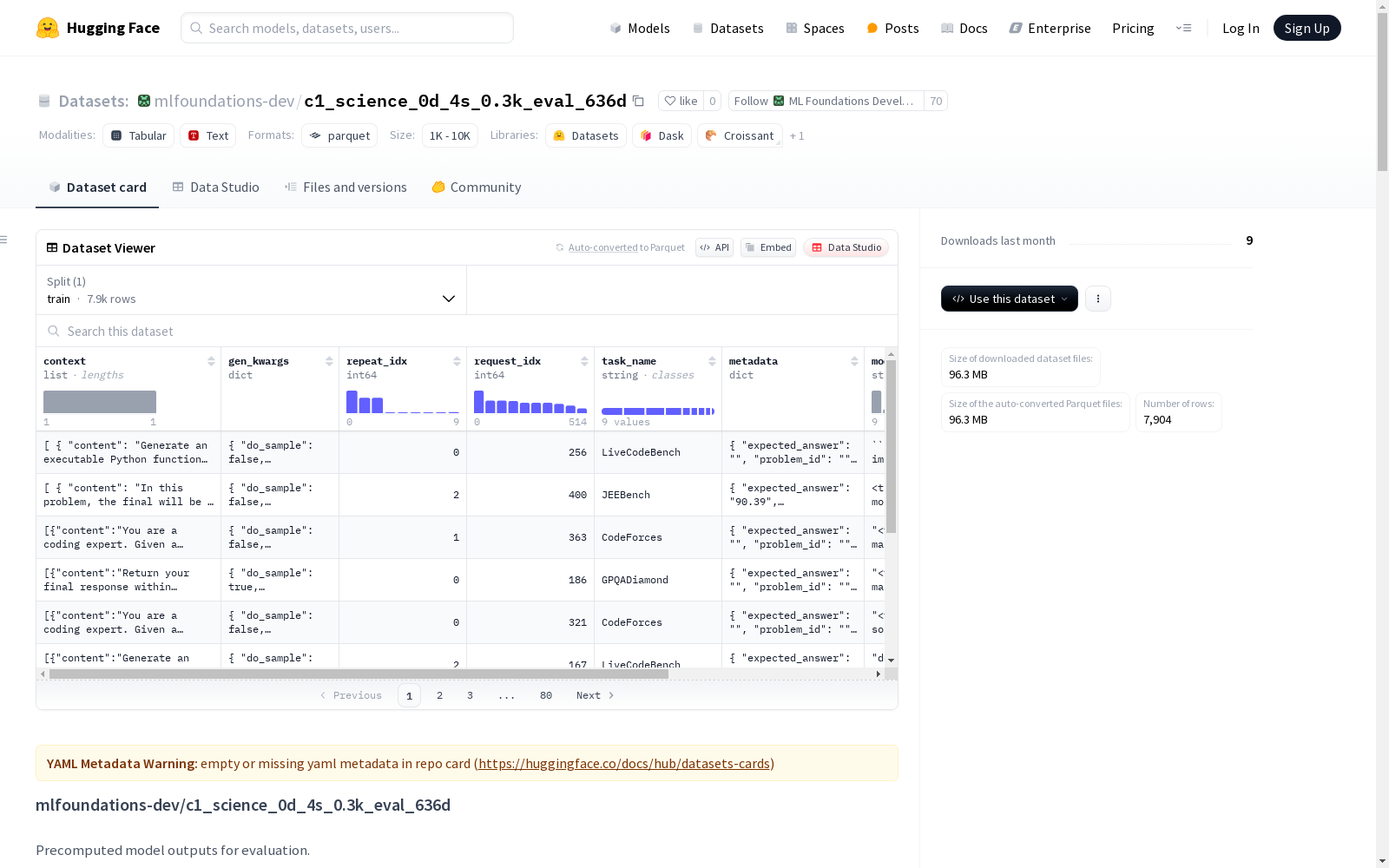Click the mlfoundations-dev organization avatar

click(144, 101)
